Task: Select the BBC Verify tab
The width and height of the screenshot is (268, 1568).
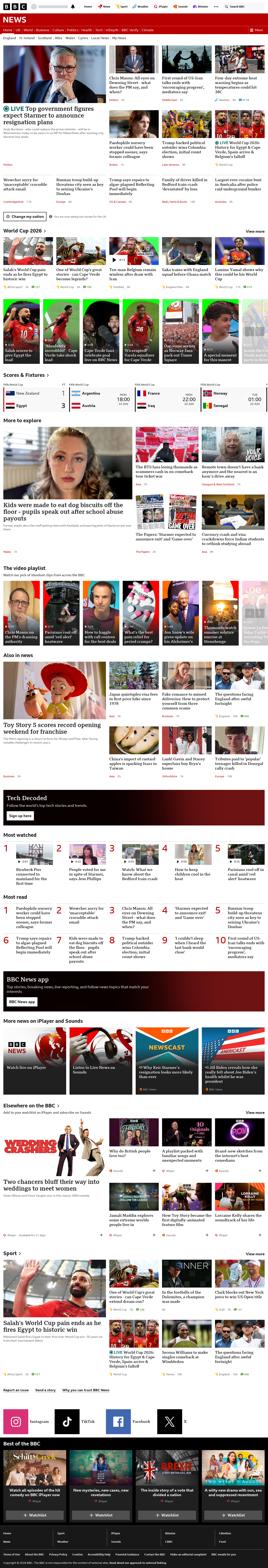Action: [130, 30]
